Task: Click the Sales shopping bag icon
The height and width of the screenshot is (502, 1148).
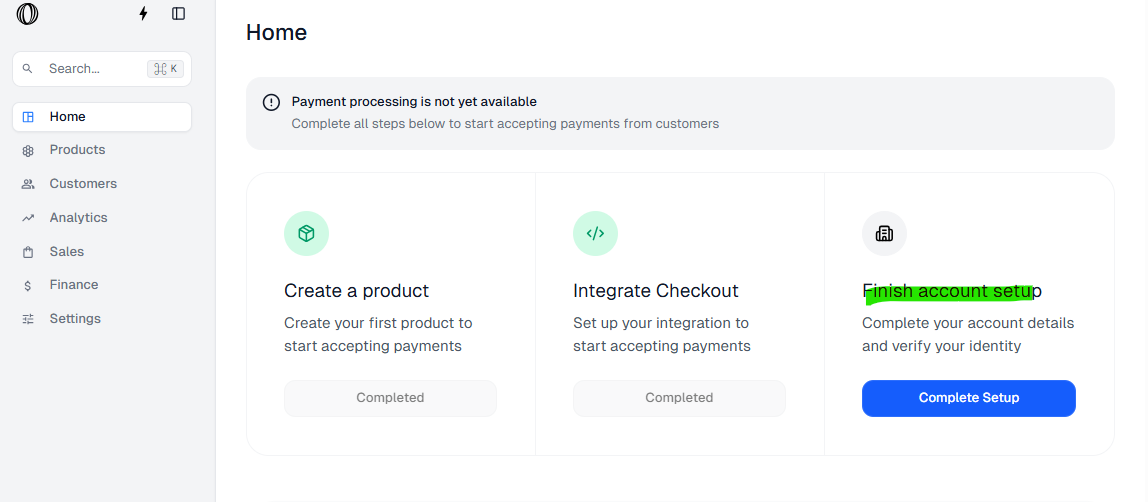Action: (28, 252)
